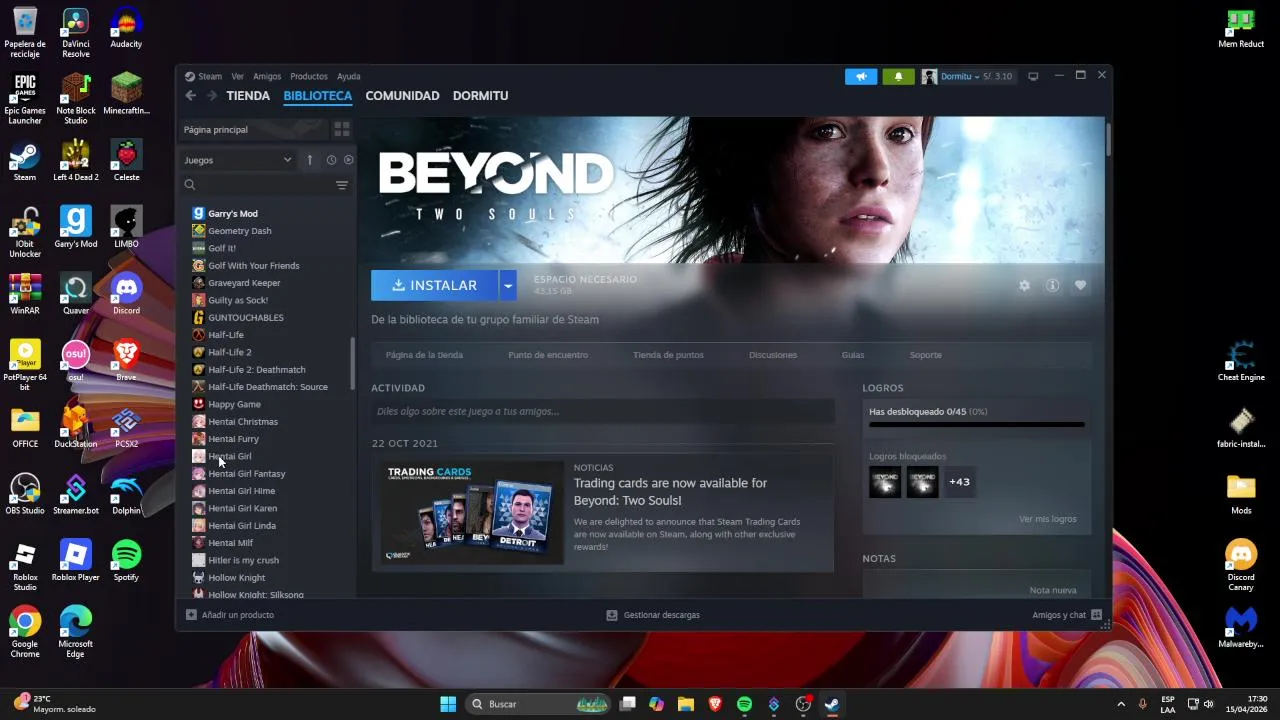The height and width of the screenshot is (720, 1280).
Task: Select the BIBLIOTECA tab
Action: point(317,96)
